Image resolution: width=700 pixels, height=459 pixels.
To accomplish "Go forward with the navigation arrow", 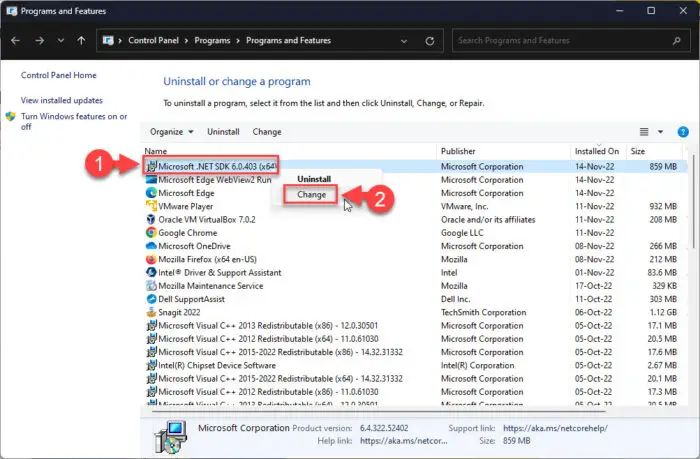I will (40, 41).
